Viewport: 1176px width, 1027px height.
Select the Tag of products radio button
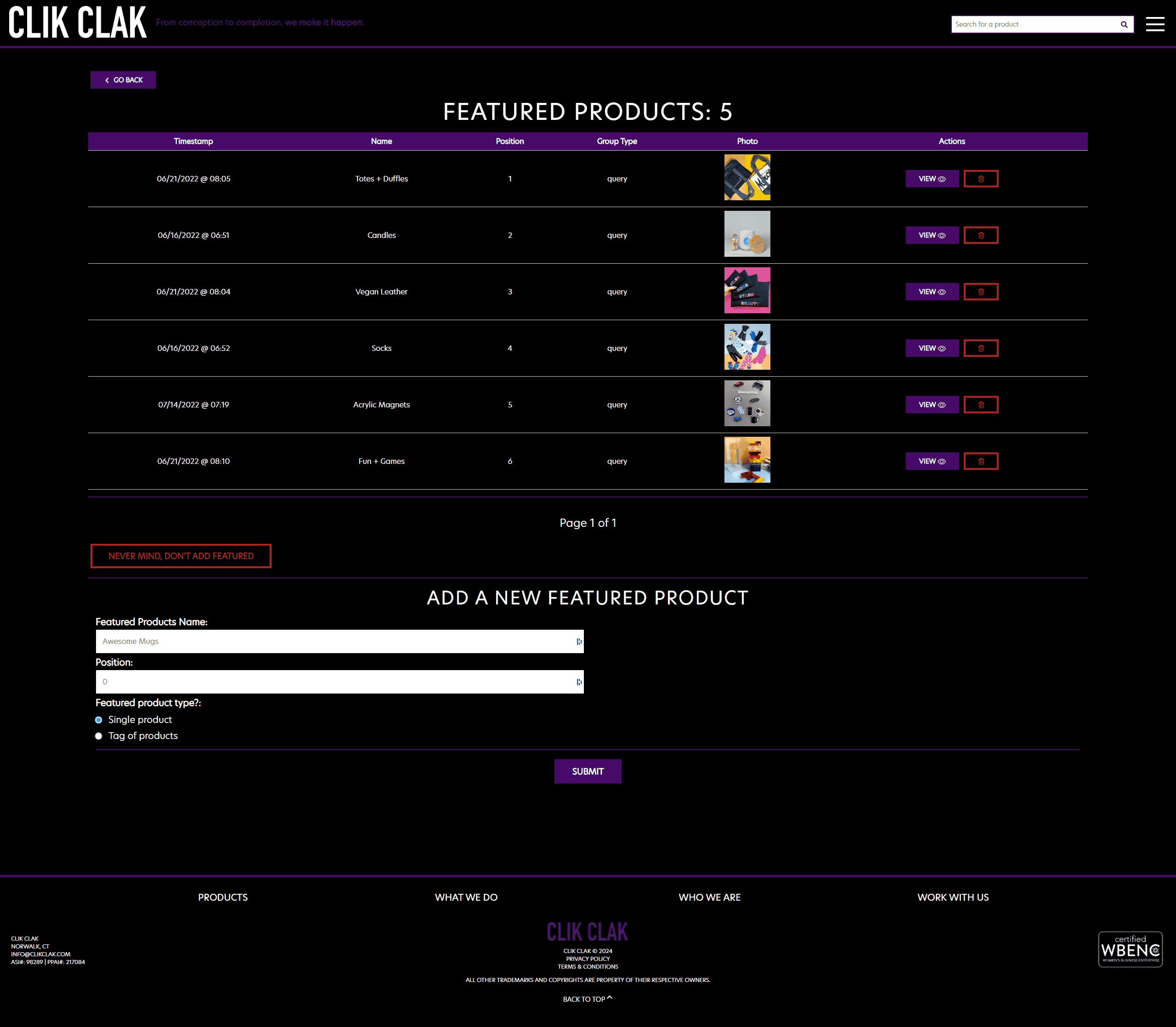point(99,735)
